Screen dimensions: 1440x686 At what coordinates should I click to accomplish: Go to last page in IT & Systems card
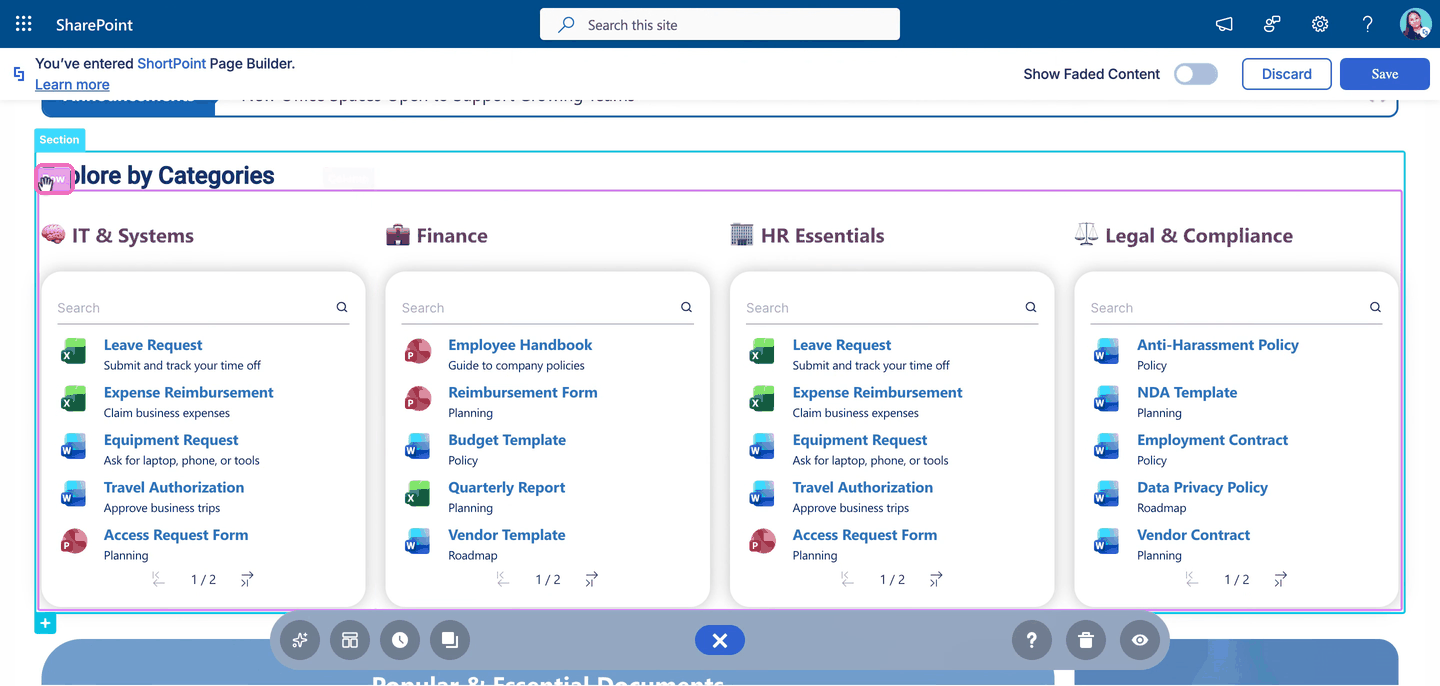247,579
